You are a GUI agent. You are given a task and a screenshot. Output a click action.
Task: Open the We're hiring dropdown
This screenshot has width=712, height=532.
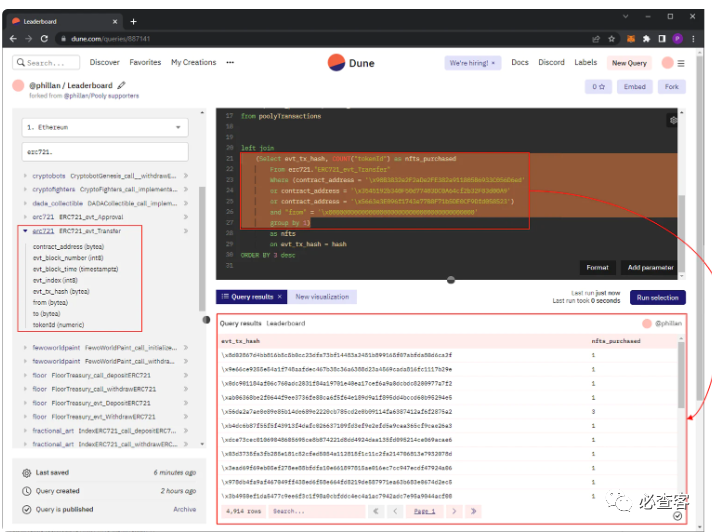click(472, 63)
